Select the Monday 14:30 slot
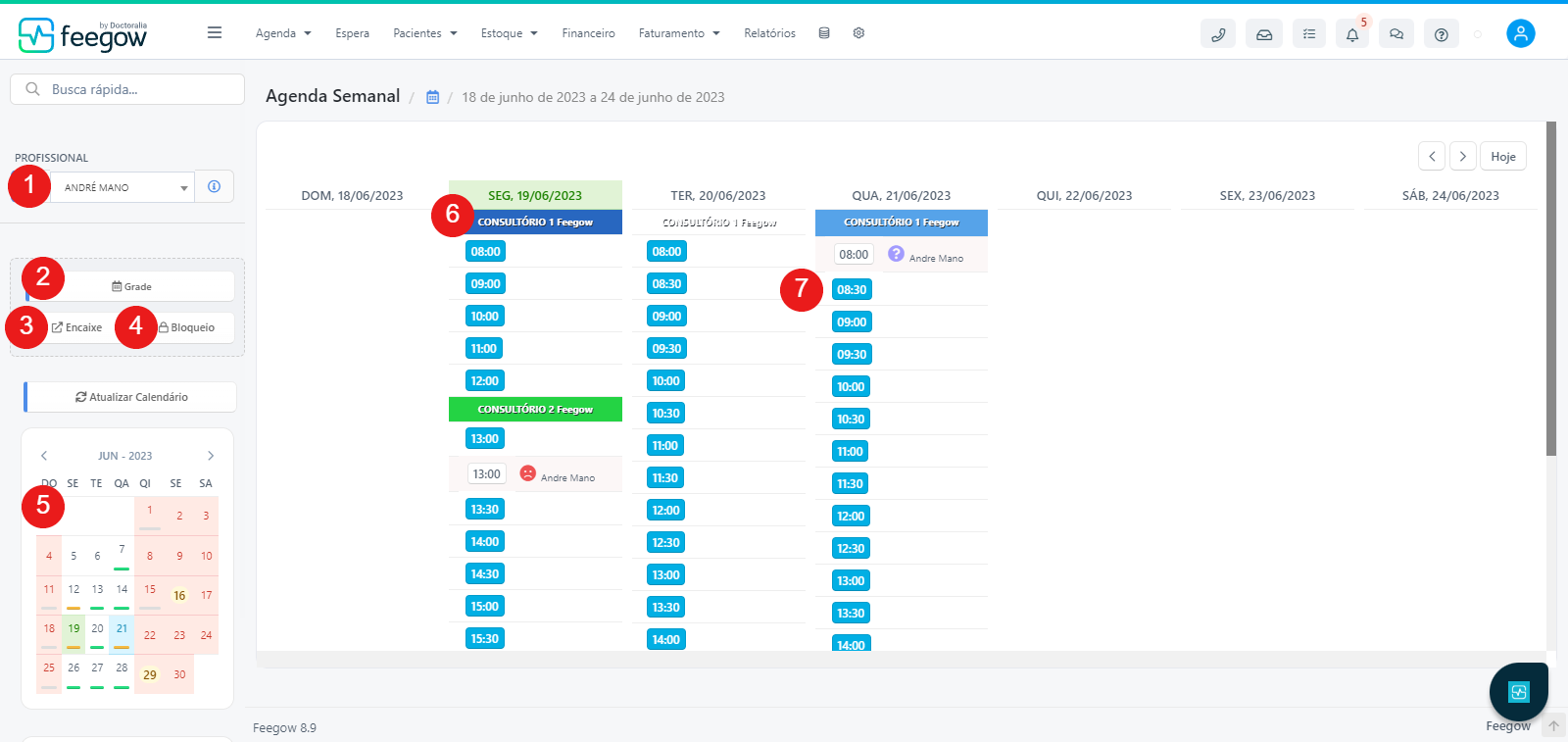This screenshot has height=742, width=1568. point(484,574)
